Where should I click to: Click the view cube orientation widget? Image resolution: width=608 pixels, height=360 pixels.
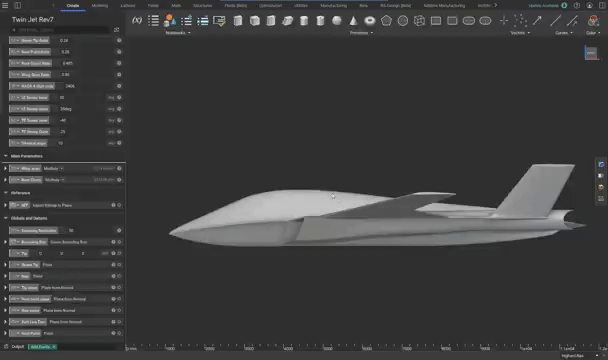point(591,53)
